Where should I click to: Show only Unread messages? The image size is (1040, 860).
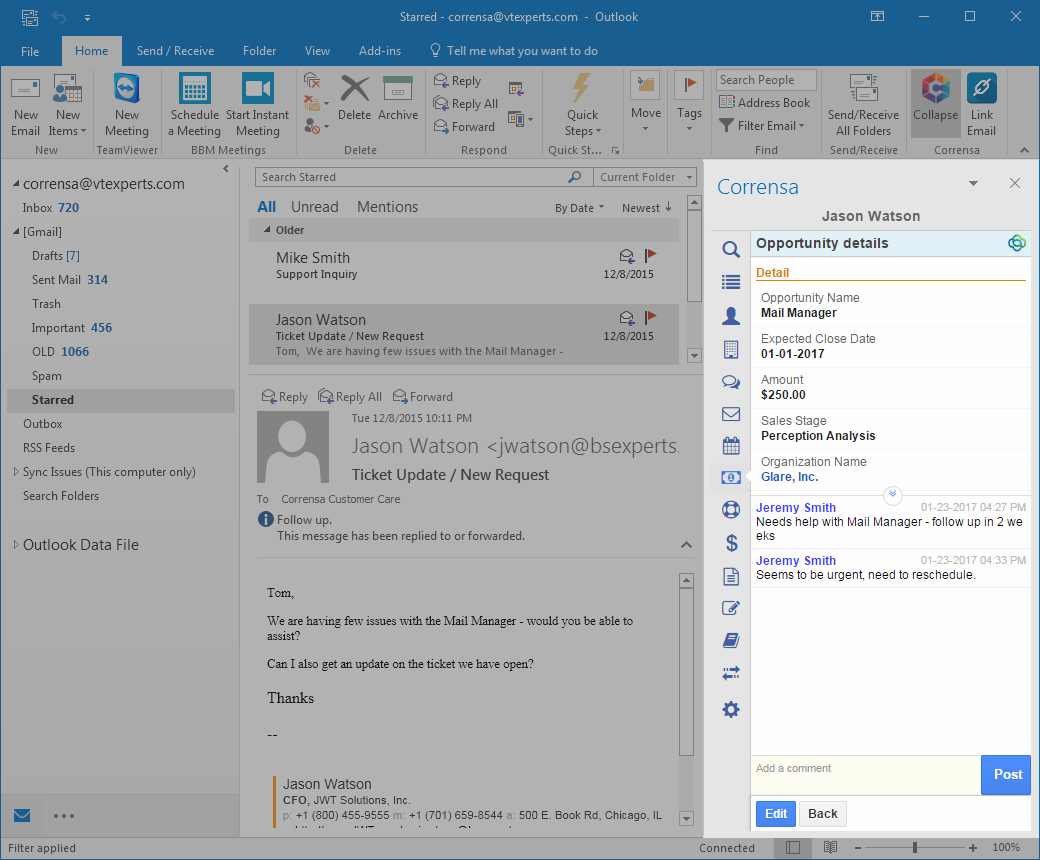(314, 207)
